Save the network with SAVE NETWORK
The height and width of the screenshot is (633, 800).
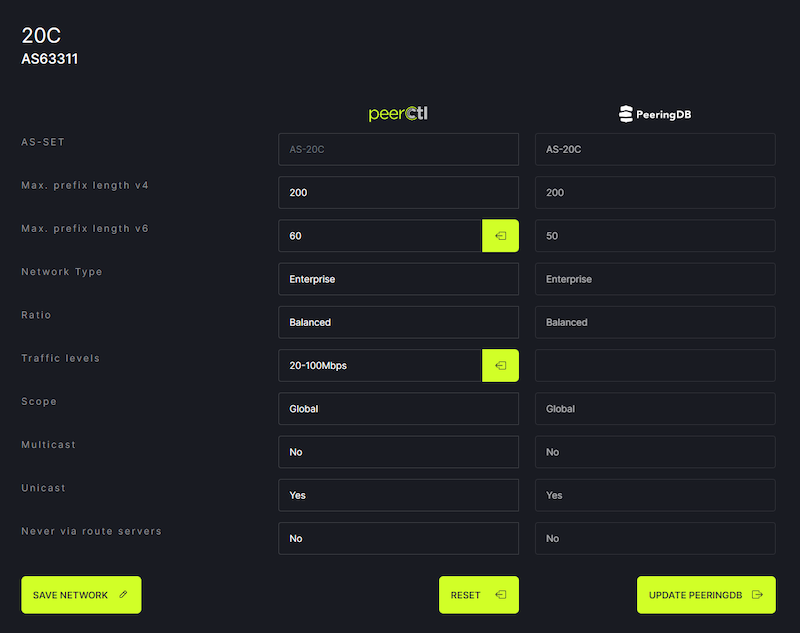tap(81, 595)
